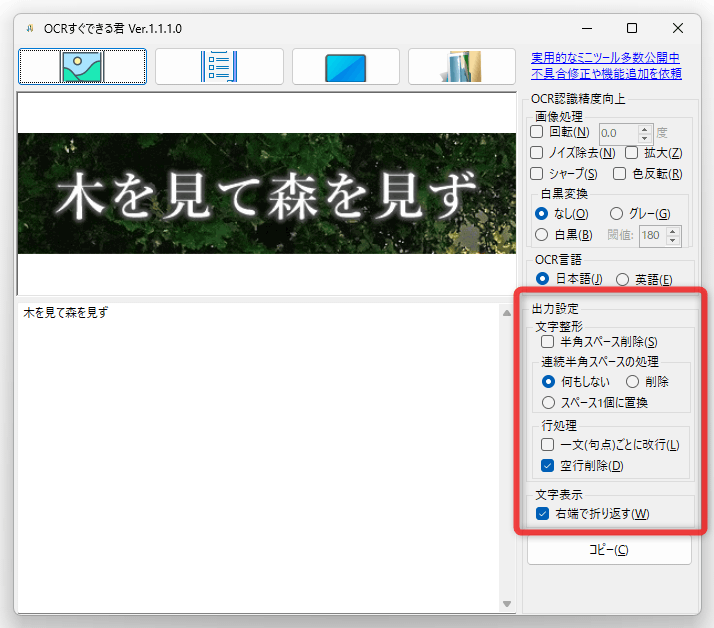Decrease rotation degree with down arrow

(x=644, y=138)
